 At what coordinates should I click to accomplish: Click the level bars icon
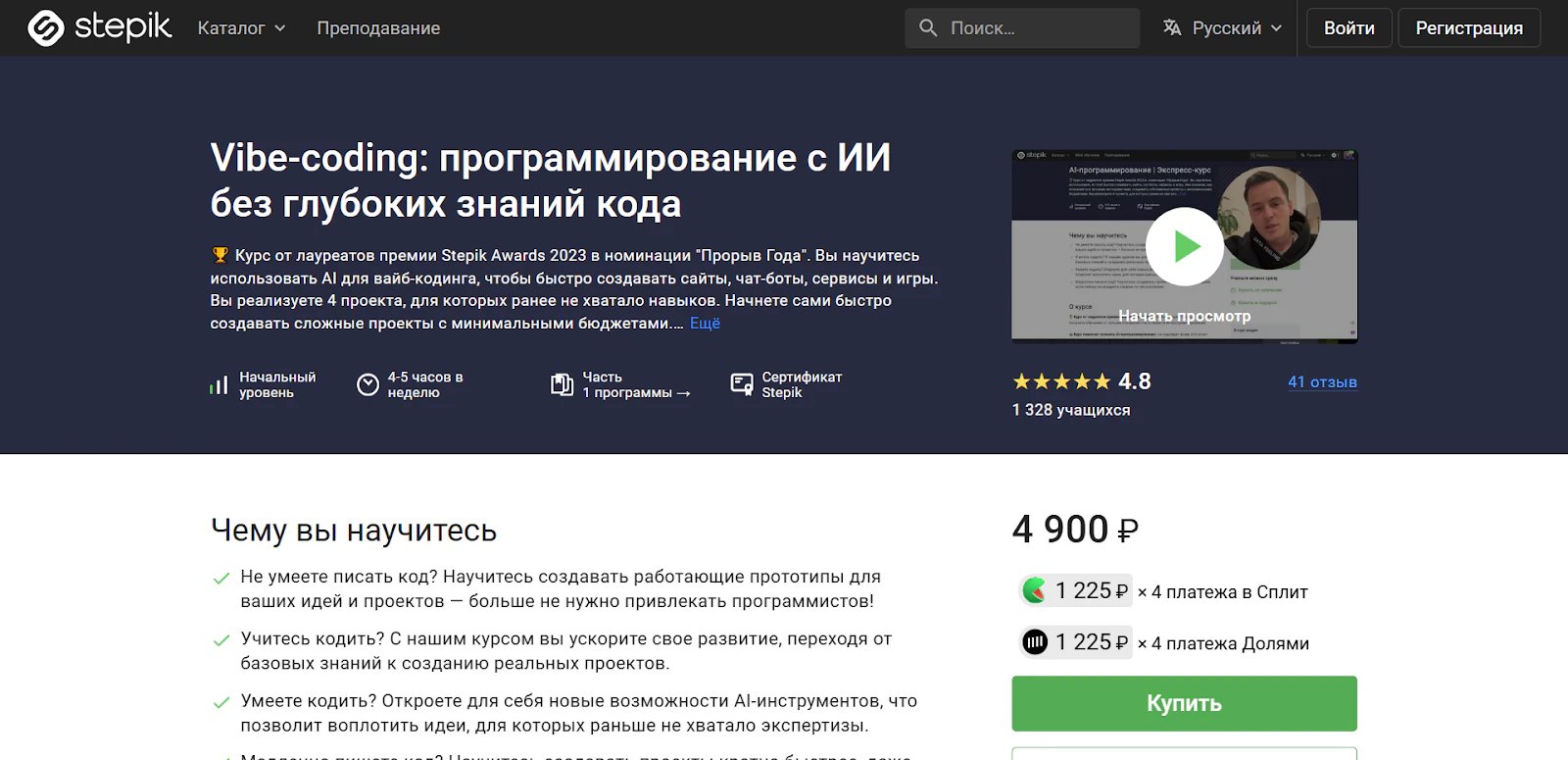coord(219,385)
